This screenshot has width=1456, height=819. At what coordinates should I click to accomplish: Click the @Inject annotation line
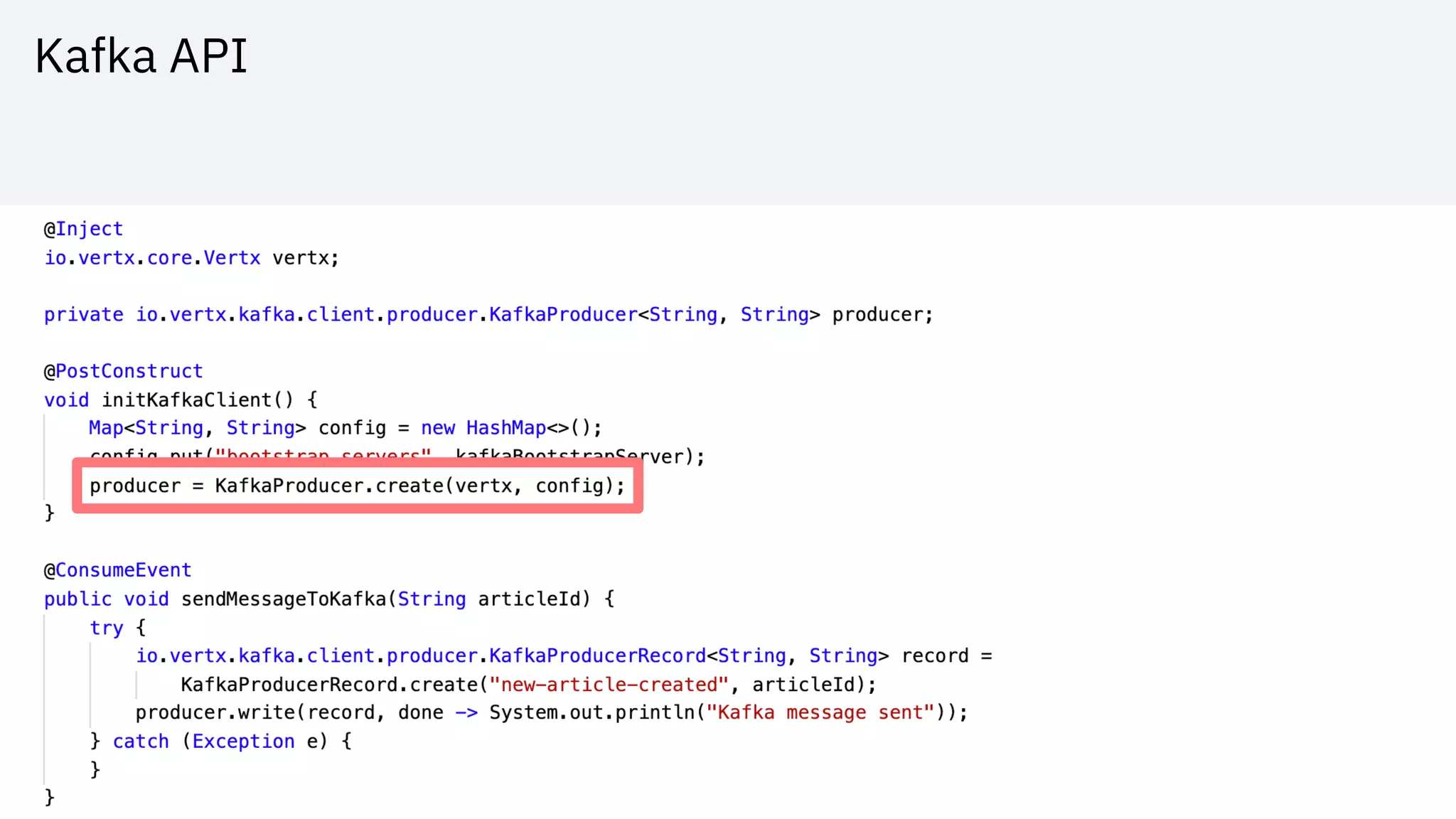(x=84, y=229)
